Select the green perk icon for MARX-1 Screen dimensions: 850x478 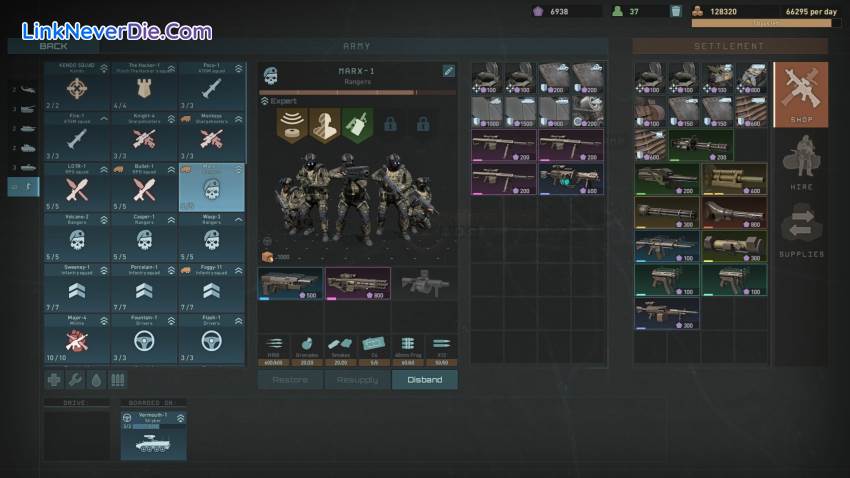tap(357, 123)
